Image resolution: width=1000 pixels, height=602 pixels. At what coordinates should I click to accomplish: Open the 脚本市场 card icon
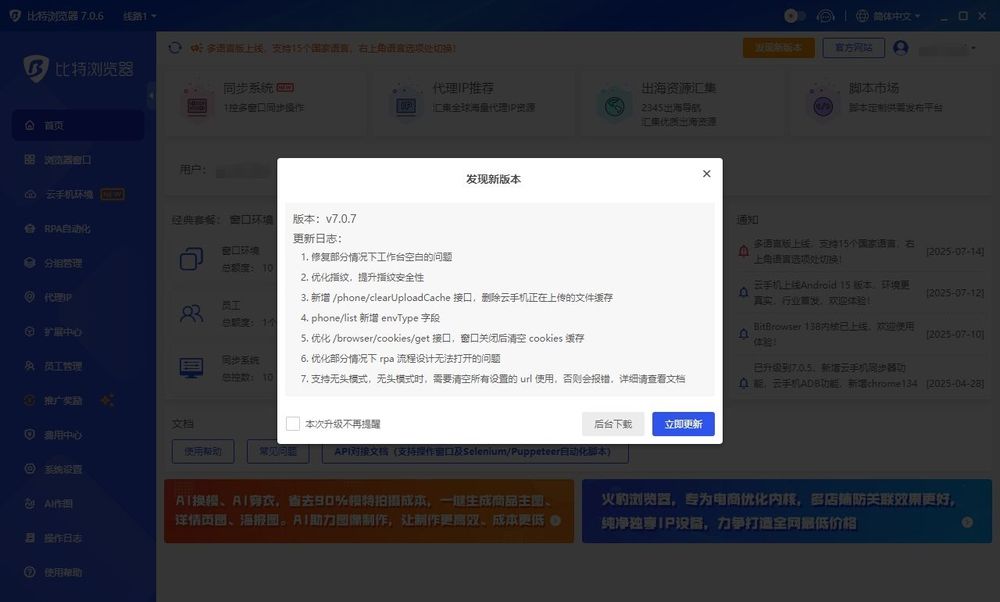pos(823,99)
